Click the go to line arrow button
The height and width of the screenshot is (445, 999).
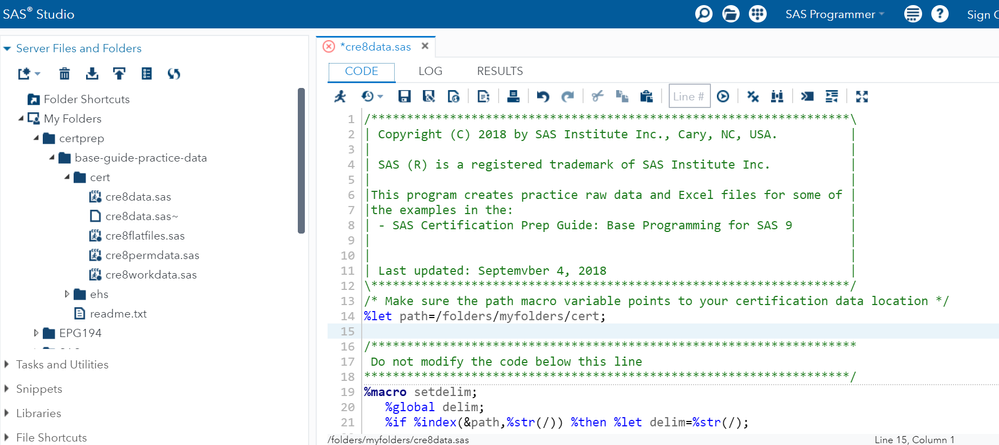pyautogui.click(x=722, y=96)
